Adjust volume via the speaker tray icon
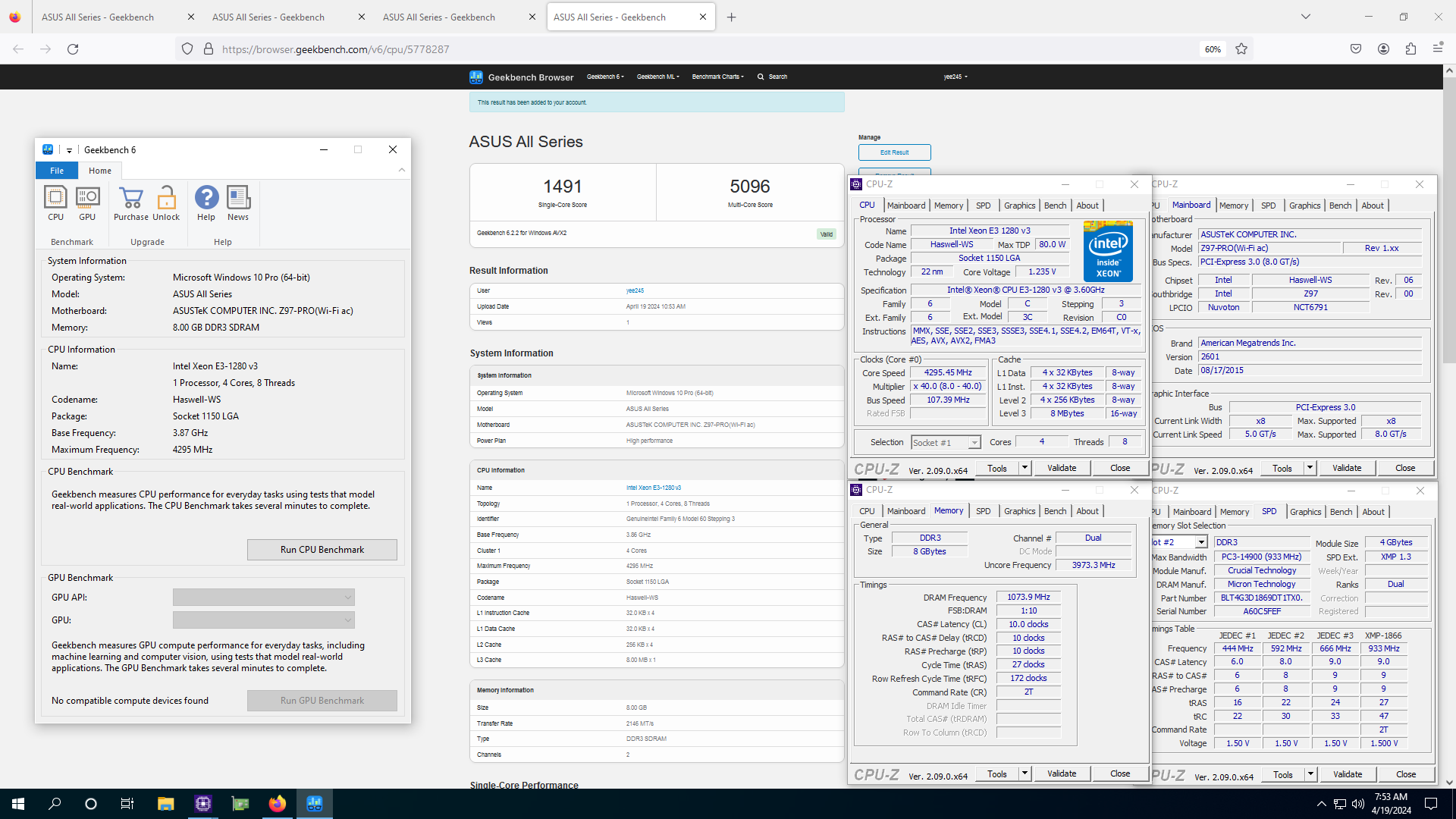The height and width of the screenshot is (819, 1456). 1358,804
